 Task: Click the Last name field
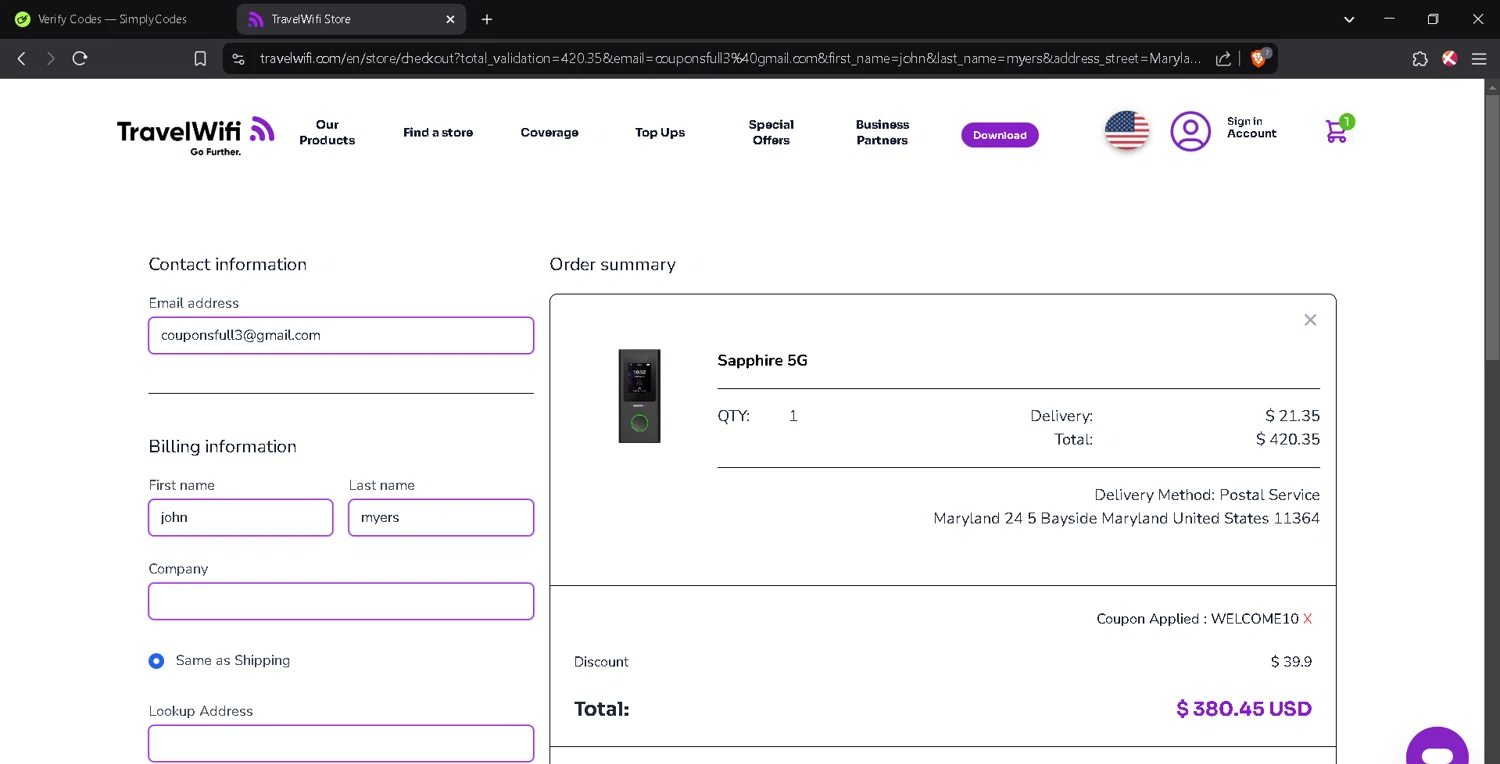click(441, 517)
